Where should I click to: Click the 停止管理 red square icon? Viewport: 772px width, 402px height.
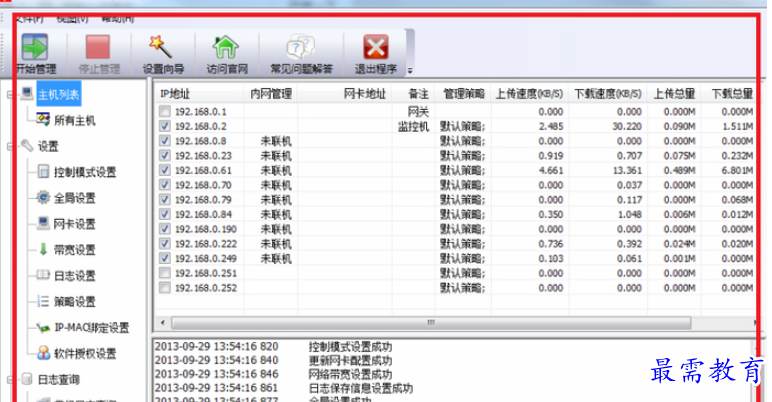pos(97,47)
